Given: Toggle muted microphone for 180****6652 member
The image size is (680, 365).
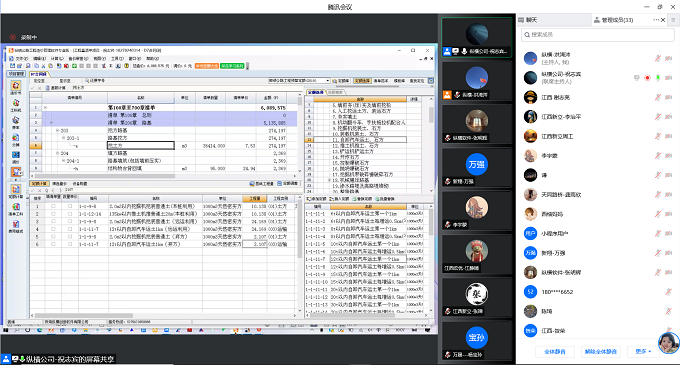Looking at the screenshot, I should pyautogui.click(x=668, y=292).
